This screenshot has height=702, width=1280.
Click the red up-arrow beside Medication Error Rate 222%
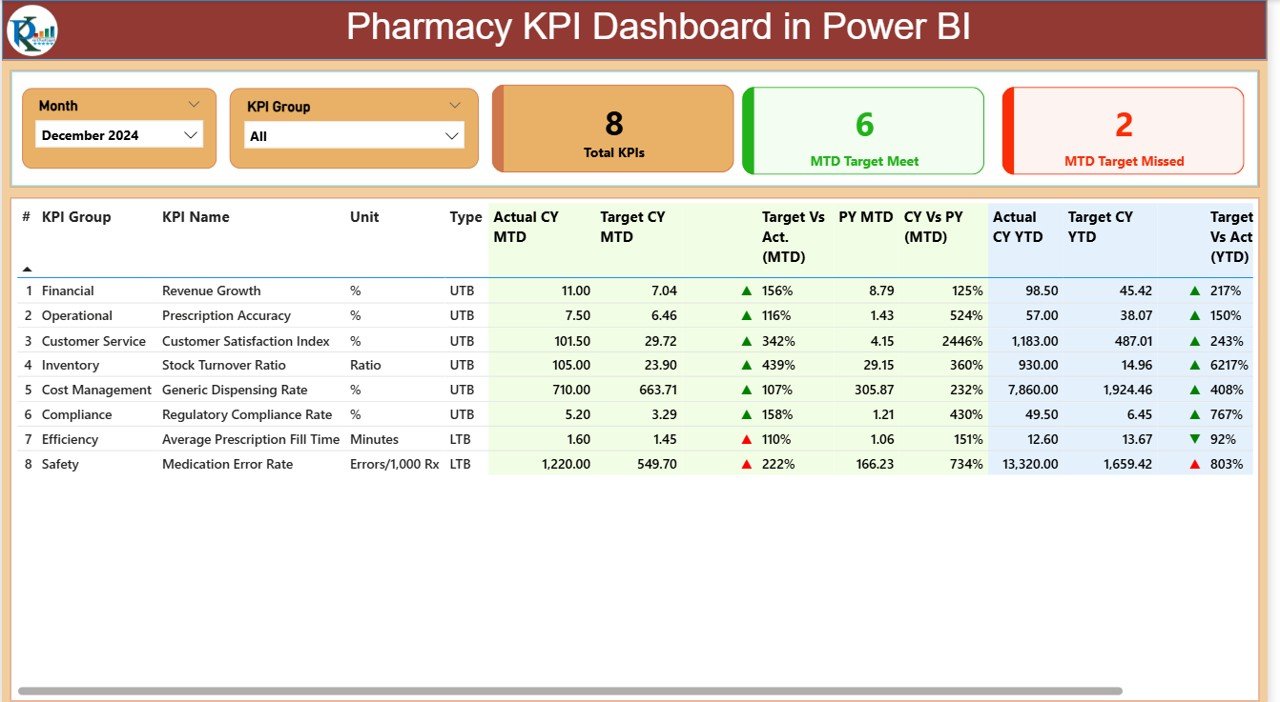pyautogui.click(x=746, y=464)
